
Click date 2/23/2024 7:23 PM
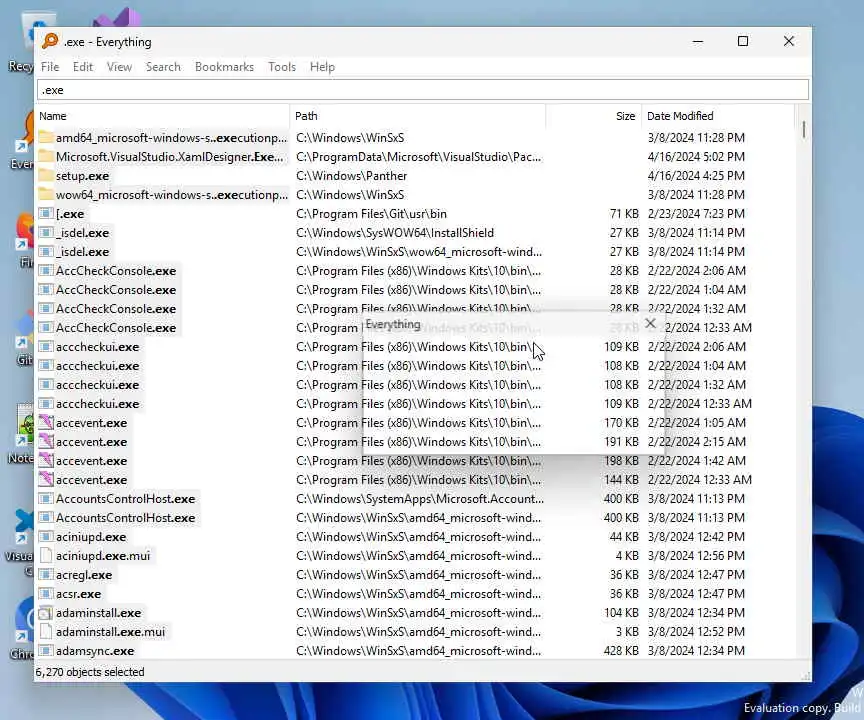(696, 214)
